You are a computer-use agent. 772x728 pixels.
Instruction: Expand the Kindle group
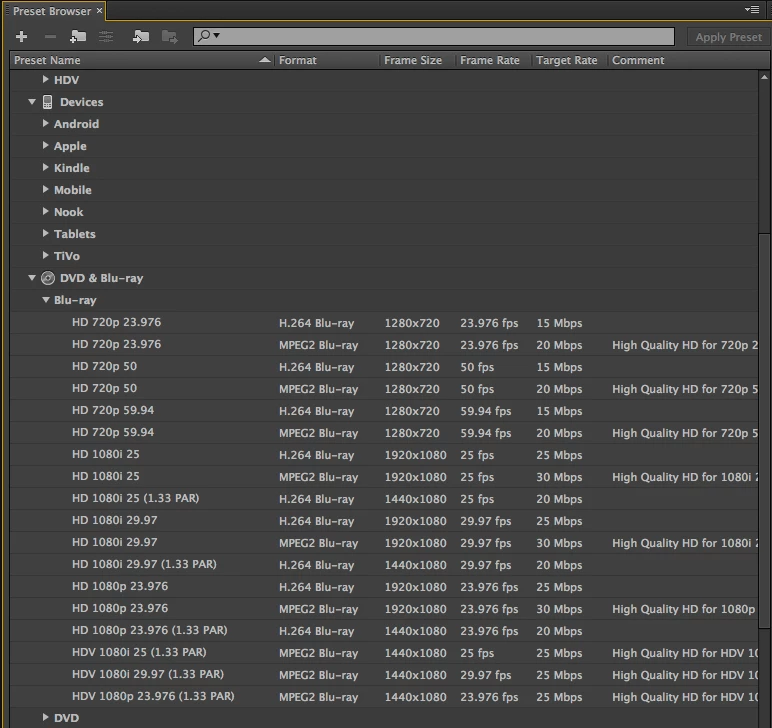click(45, 167)
